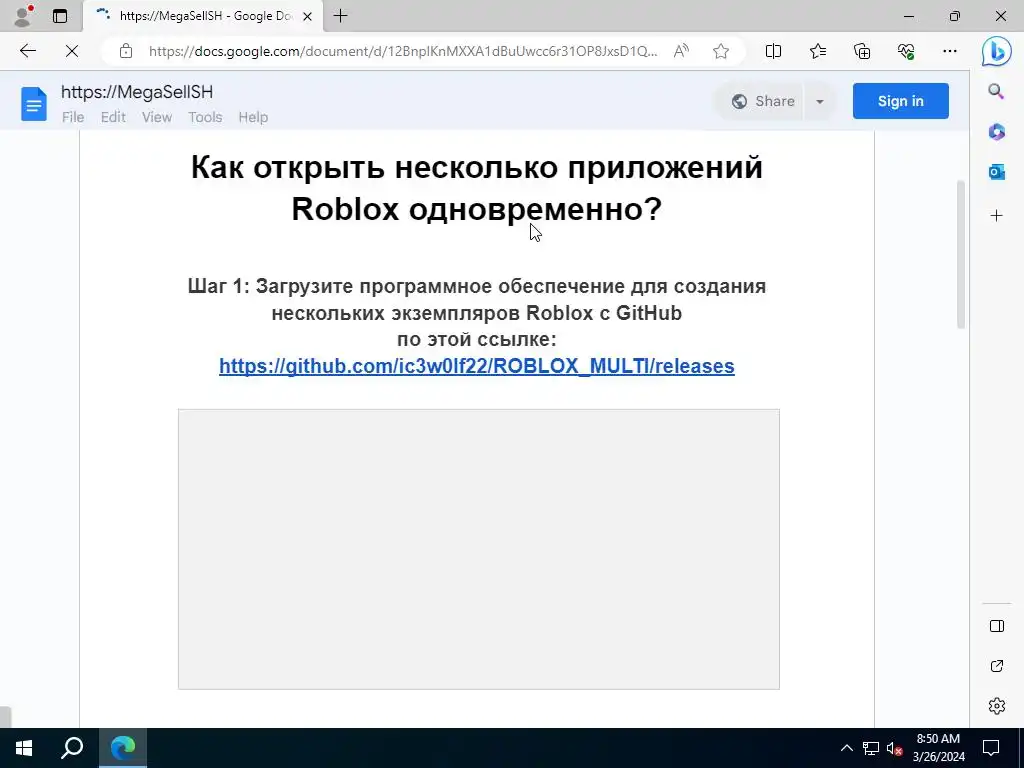Open Outlook sidebar app
Screen dimensions: 1024x768
[x=996, y=172]
